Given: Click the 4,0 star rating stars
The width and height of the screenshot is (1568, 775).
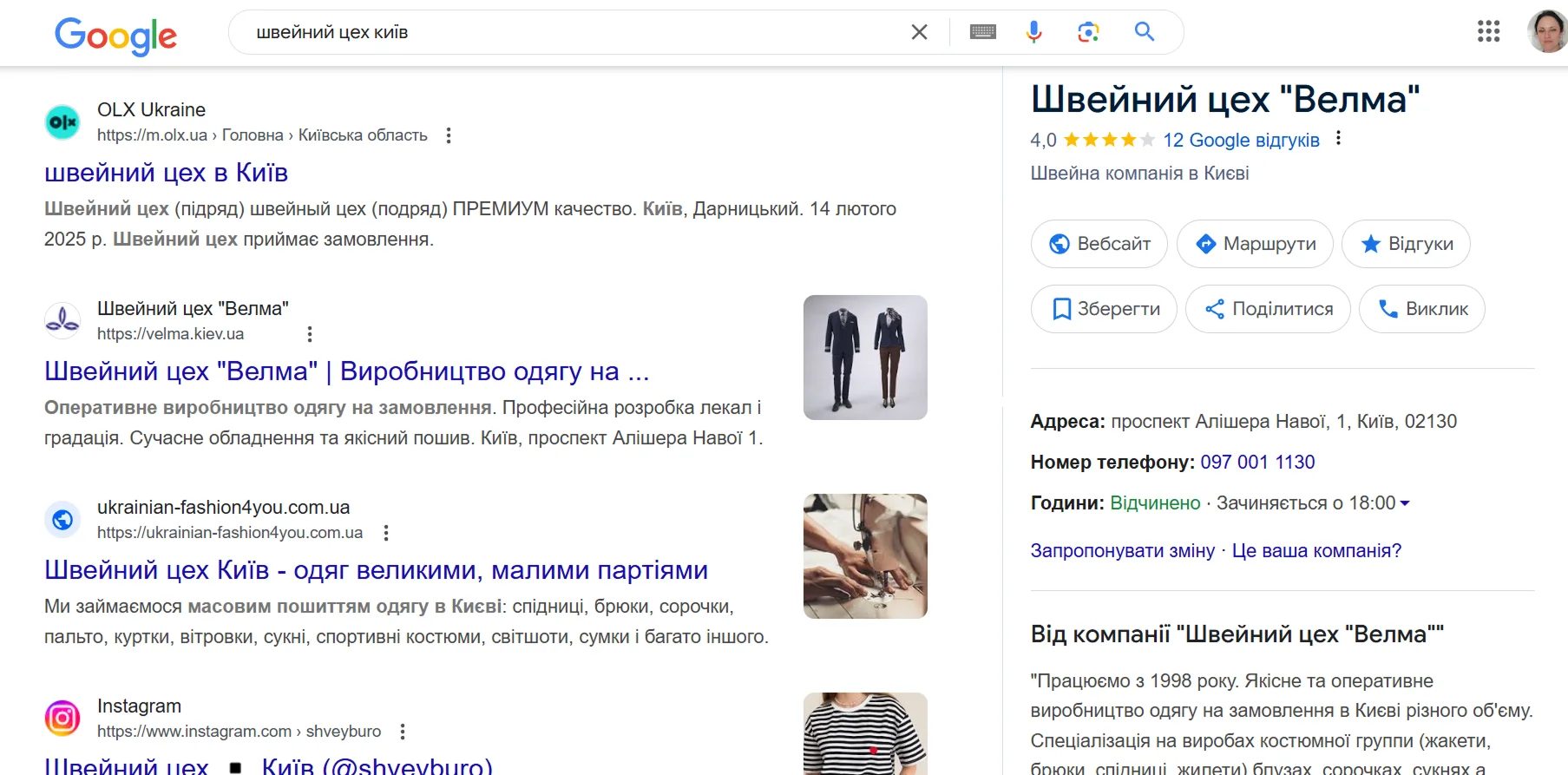Looking at the screenshot, I should pos(1109,140).
